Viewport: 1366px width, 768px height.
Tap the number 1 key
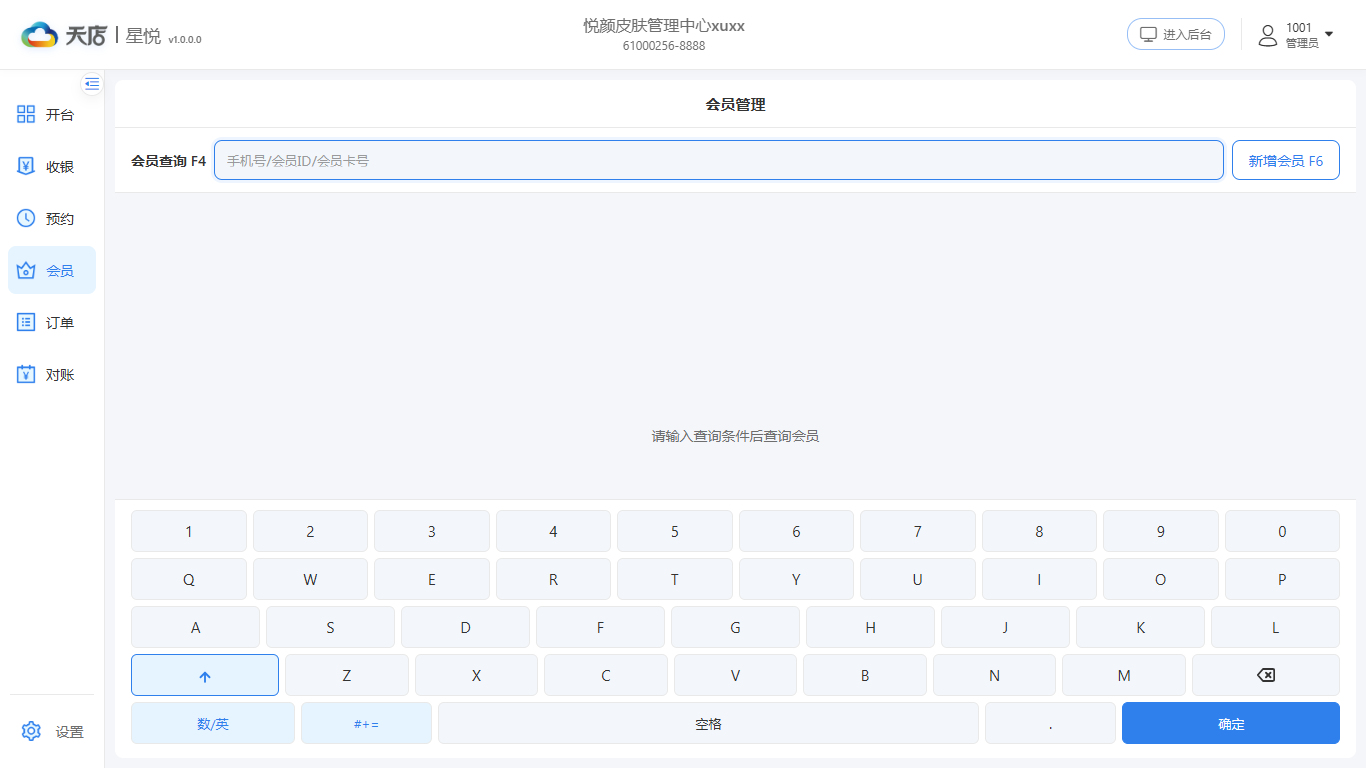tap(189, 531)
